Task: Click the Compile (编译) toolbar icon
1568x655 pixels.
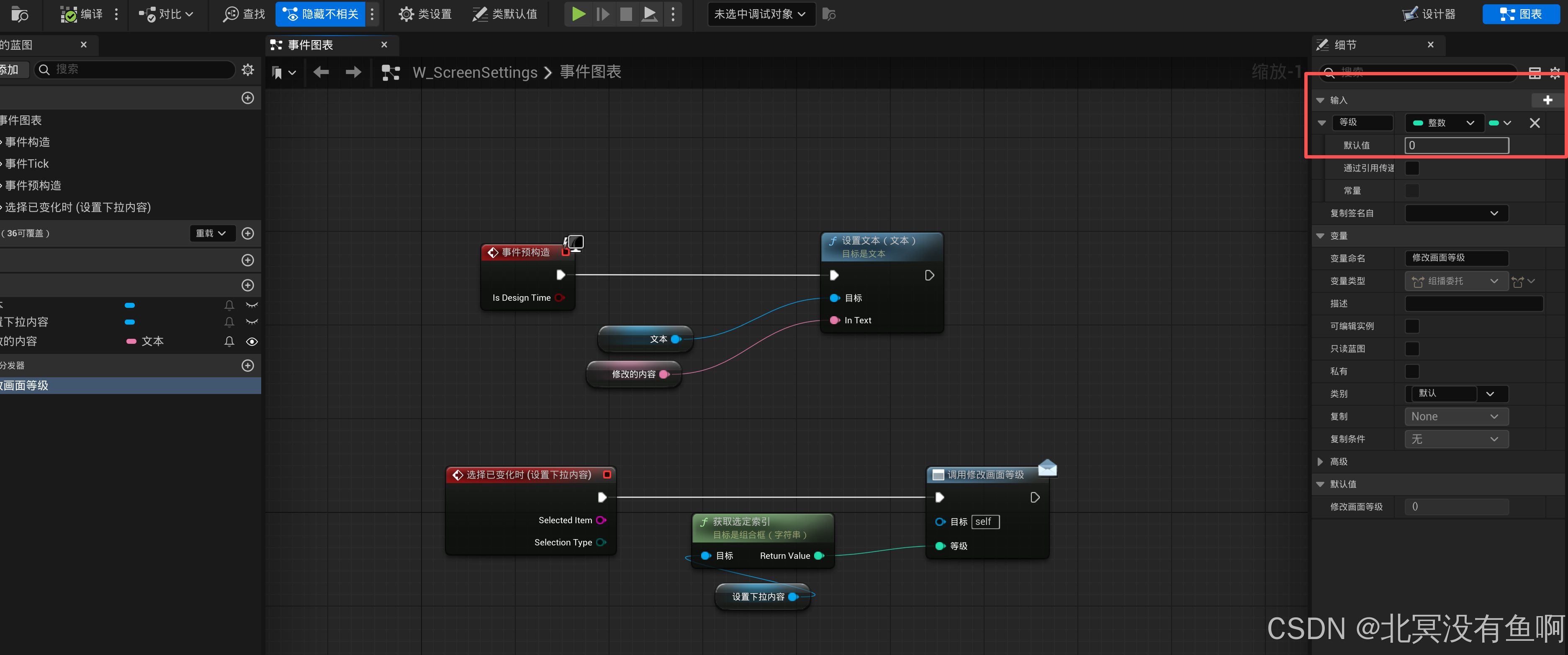Action: [69, 14]
